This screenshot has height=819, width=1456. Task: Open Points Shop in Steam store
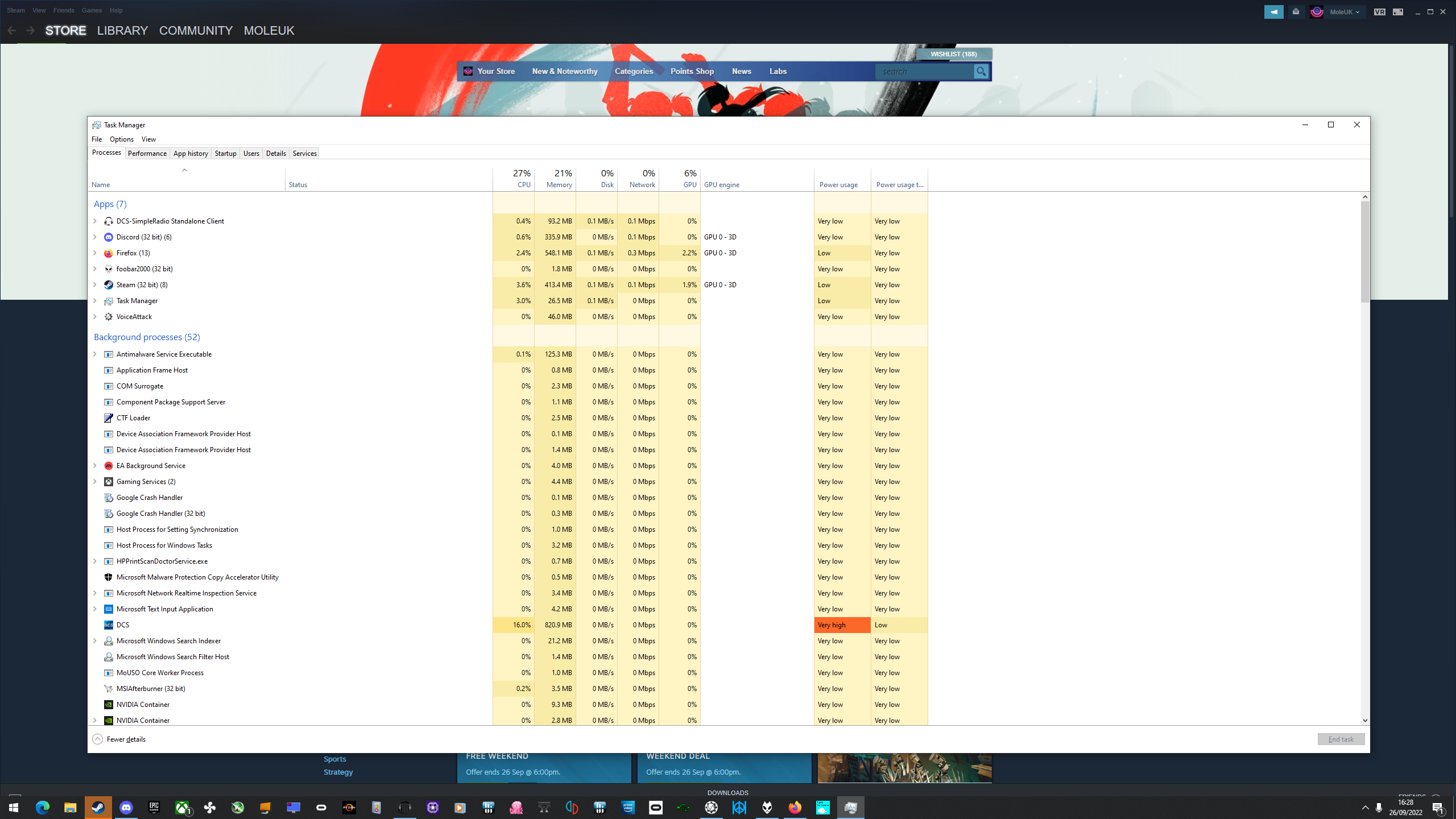[692, 71]
